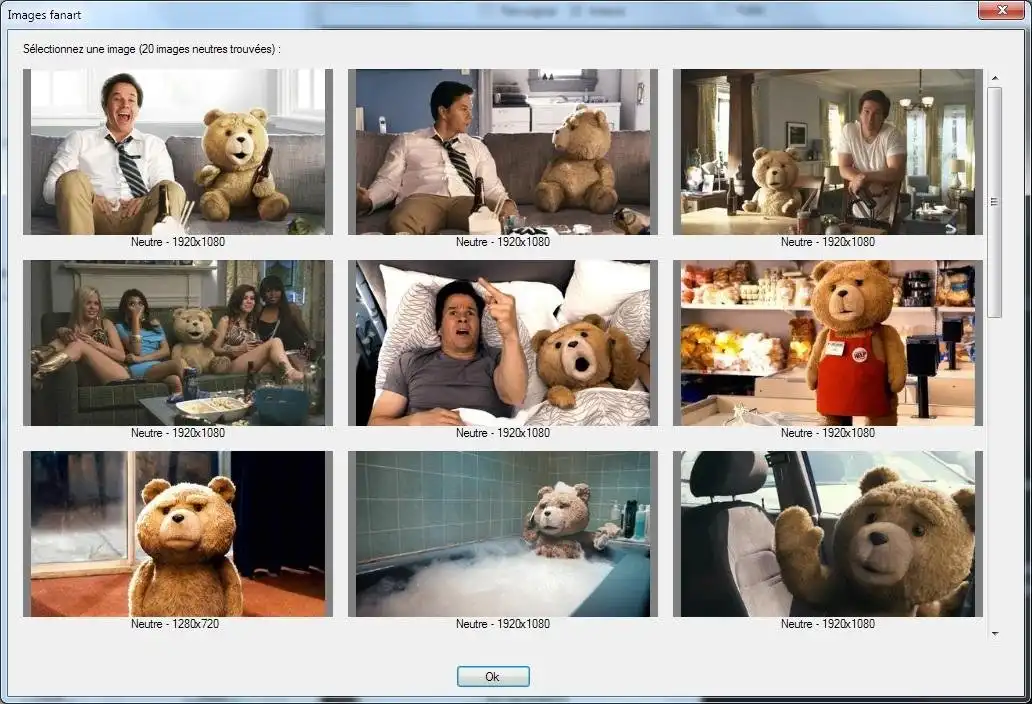Pick thumbnail with four women on couch
Viewport: 1032px width, 704px height.
(178, 343)
